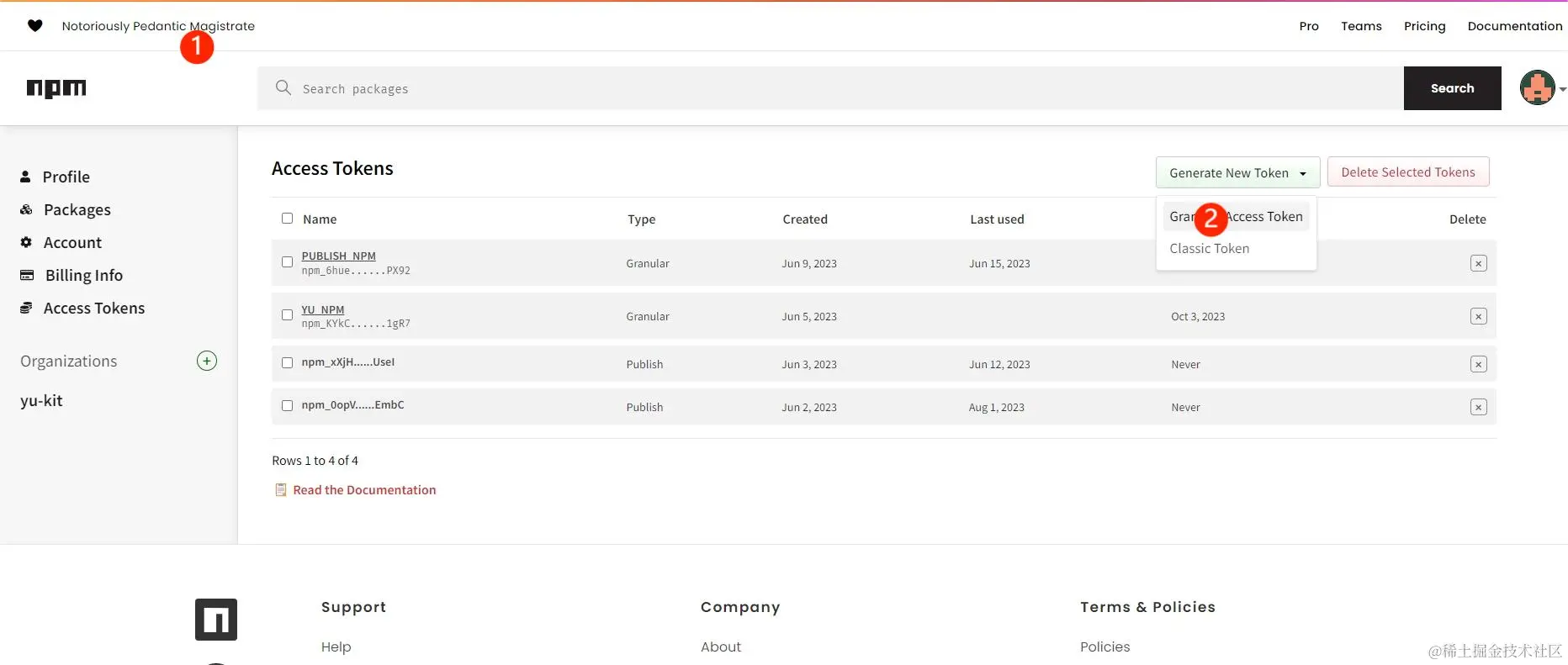The width and height of the screenshot is (1568, 665).
Task: Click the search magnifier icon
Action: pyautogui.click(x=283, y=87)
